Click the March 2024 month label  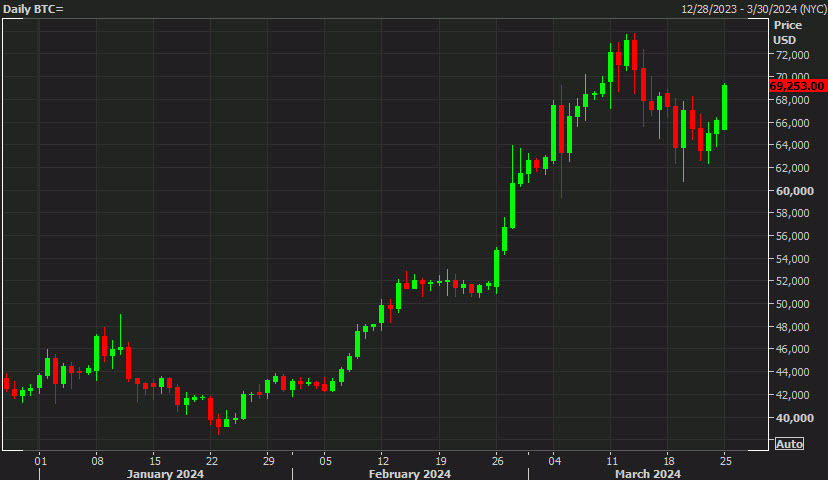648,474
